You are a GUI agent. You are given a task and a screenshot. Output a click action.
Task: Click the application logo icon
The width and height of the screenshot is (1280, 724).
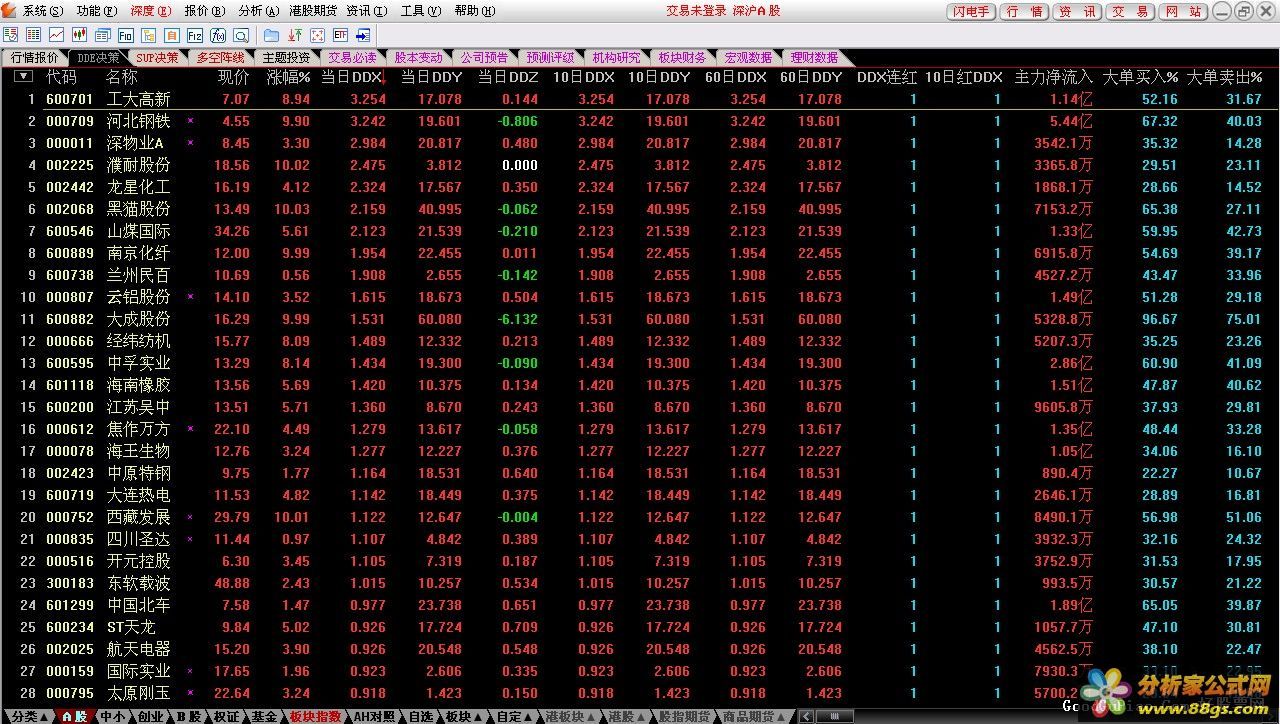pyautogui.click(x=9, y=10)
